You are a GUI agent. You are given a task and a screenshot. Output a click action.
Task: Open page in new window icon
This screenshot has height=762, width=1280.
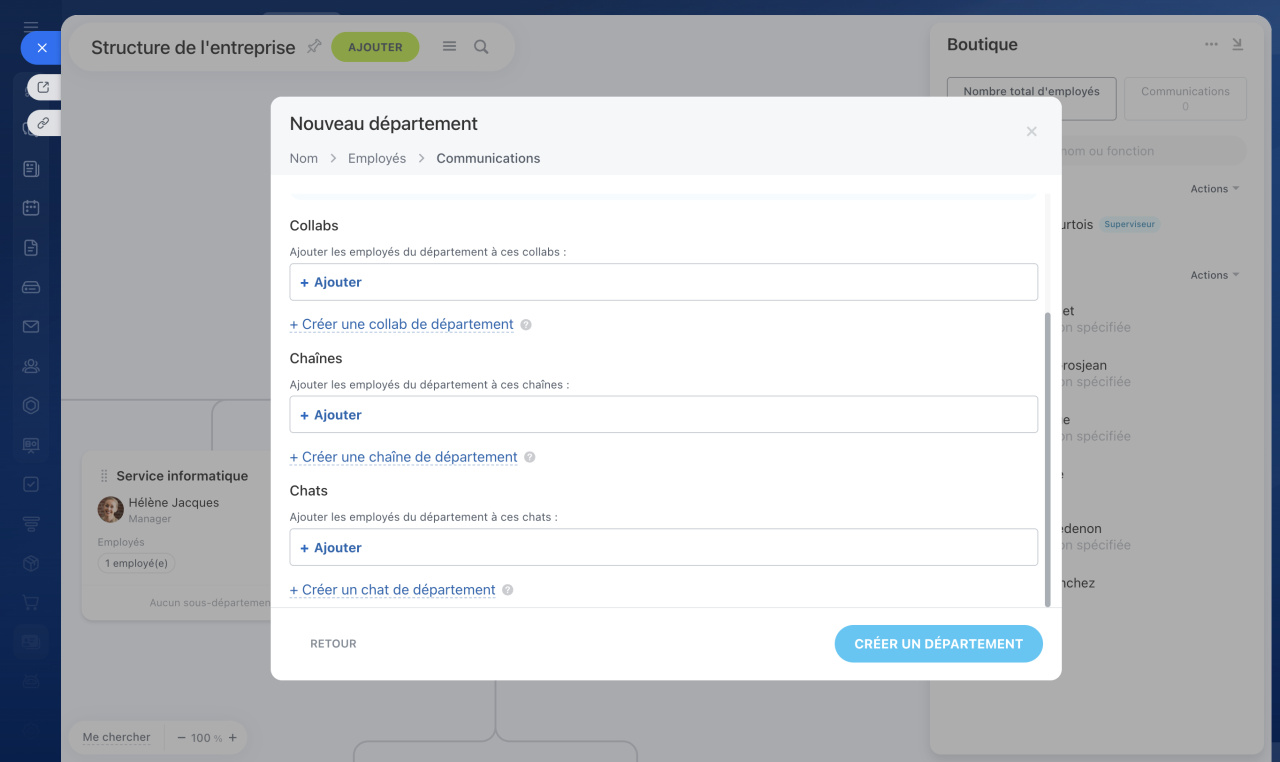coord(43,88)
